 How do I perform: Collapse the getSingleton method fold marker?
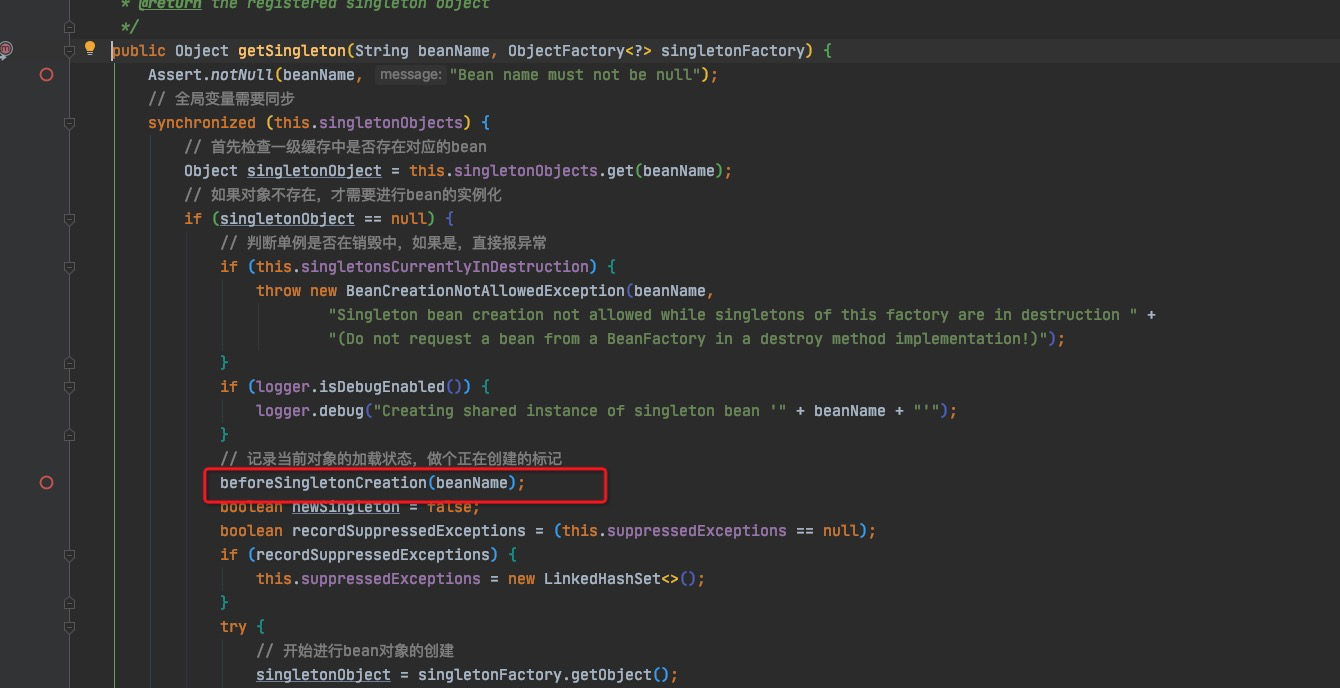click(x=69, y=51)
